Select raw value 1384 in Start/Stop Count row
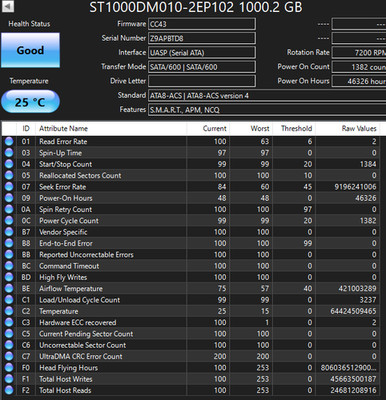The height and width of the screenshot is (400, 386). (x=368, y=164)
